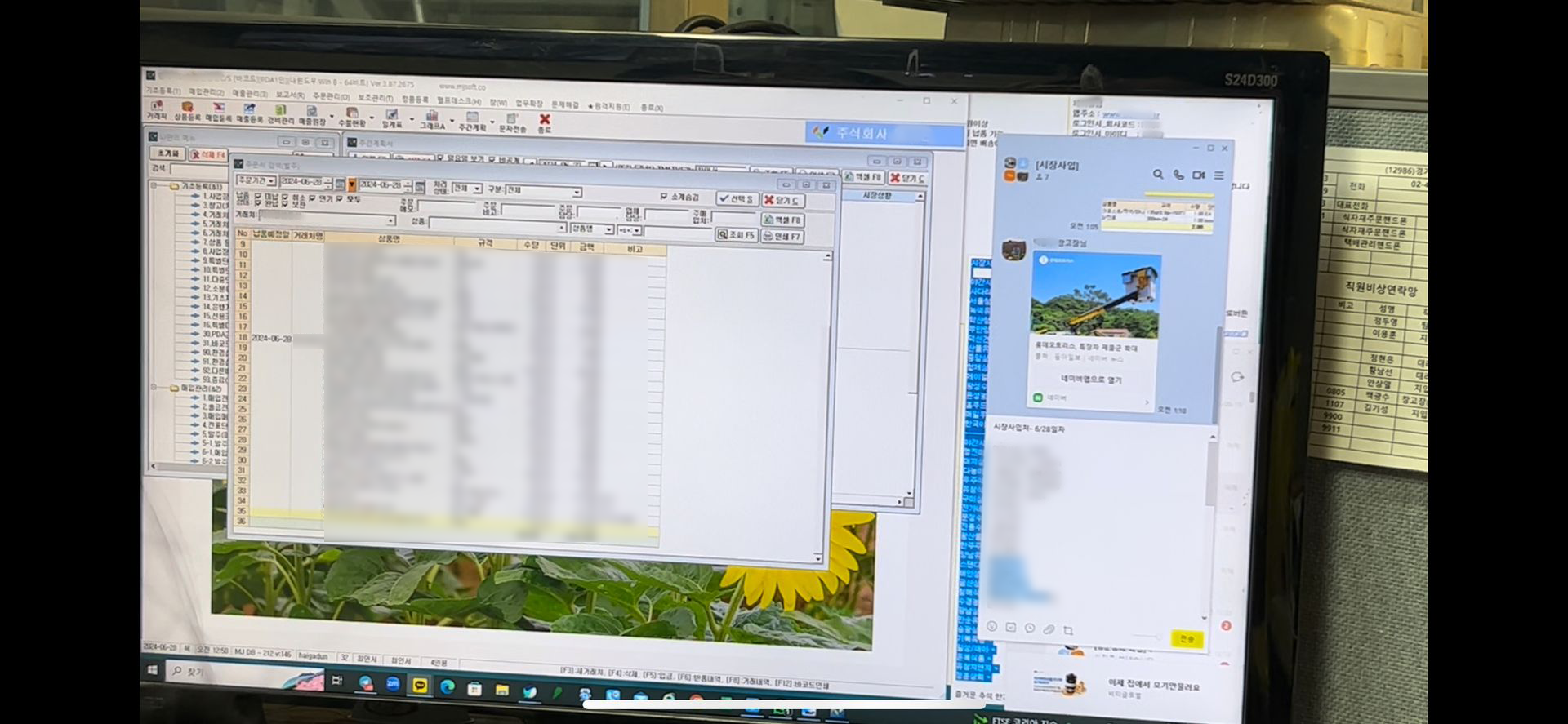
Task: Open the 수불현황 toolbar icon
Action: (352, 118)
